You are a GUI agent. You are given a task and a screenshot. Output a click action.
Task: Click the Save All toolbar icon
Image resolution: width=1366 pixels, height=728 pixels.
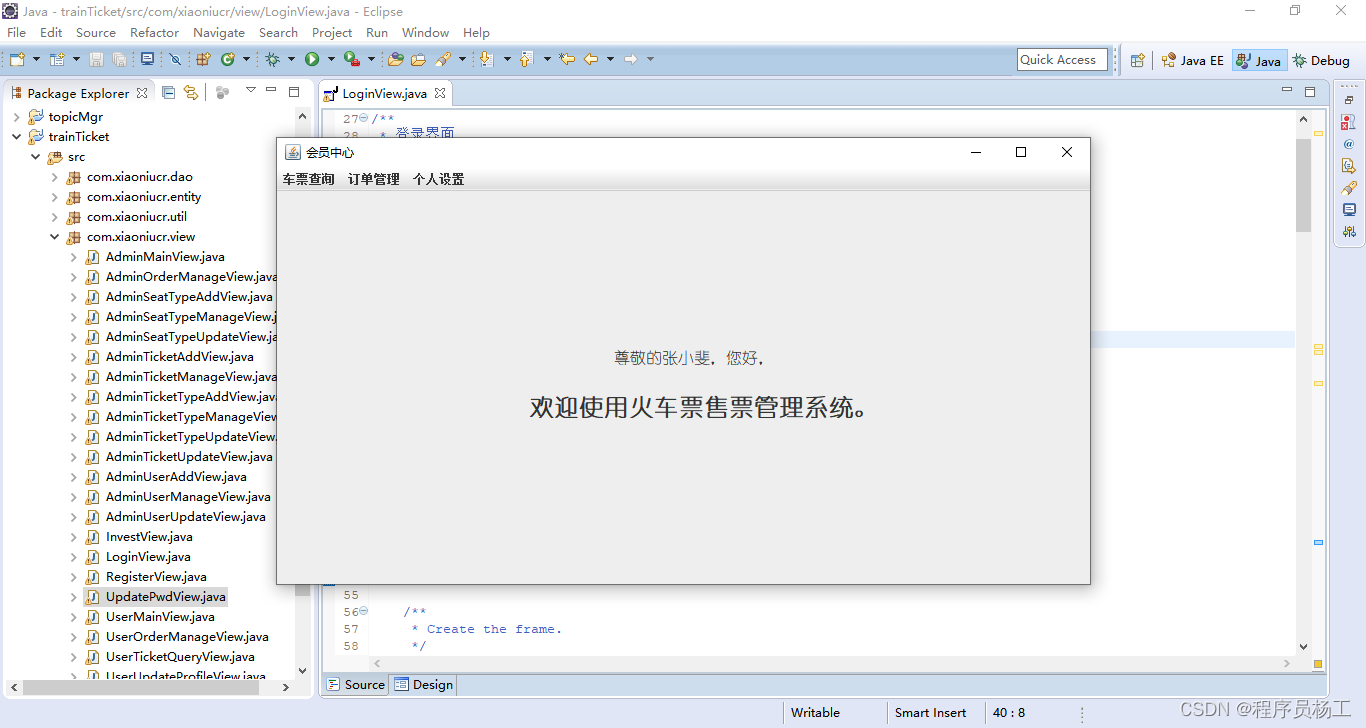(x=119, y=59)
